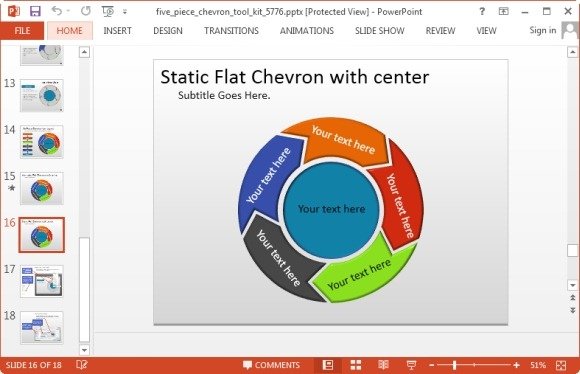Click the Repeat action icon
The width and height of the screenshot is (580, 374).
86,11
